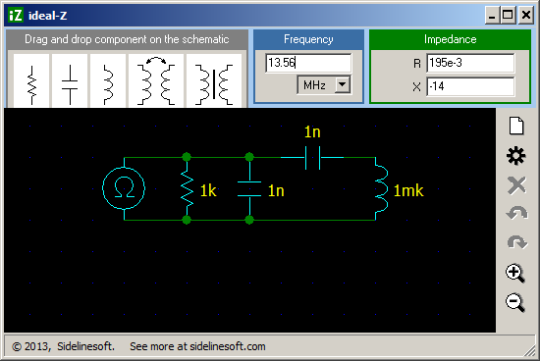Click the Frequency panel header
This screenshot has width=540, height=361.
(309, 39)
